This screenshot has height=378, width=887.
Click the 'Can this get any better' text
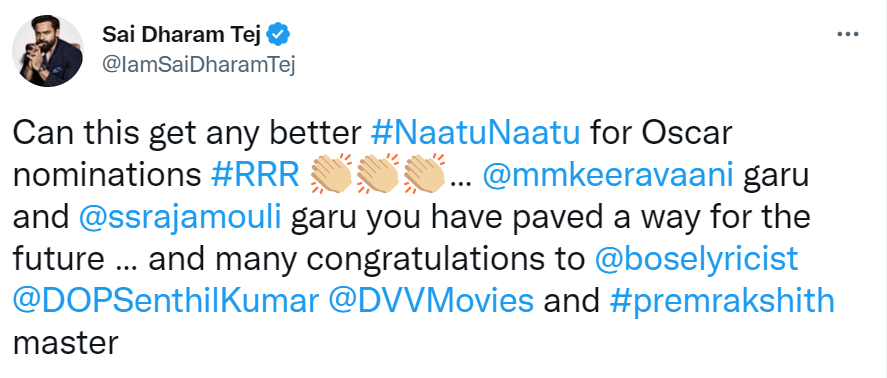pyautogui.click(x=186, y=134)
